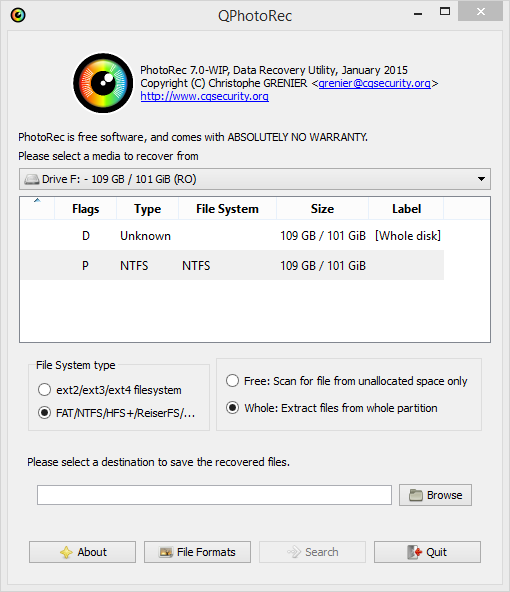Screen dimensions: 510x592
Task: Choose Free: scan unallocated space only
Action: (x=232, y=381)
